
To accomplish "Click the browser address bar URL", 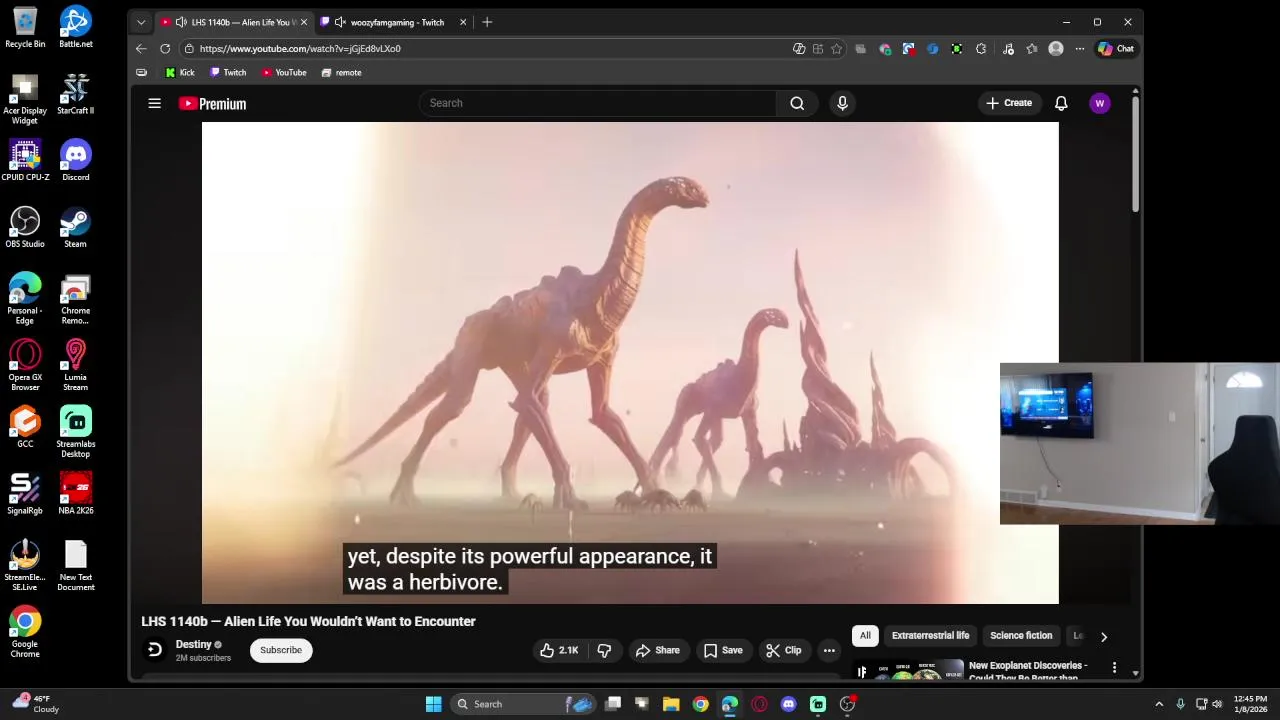I will [300, 48].
